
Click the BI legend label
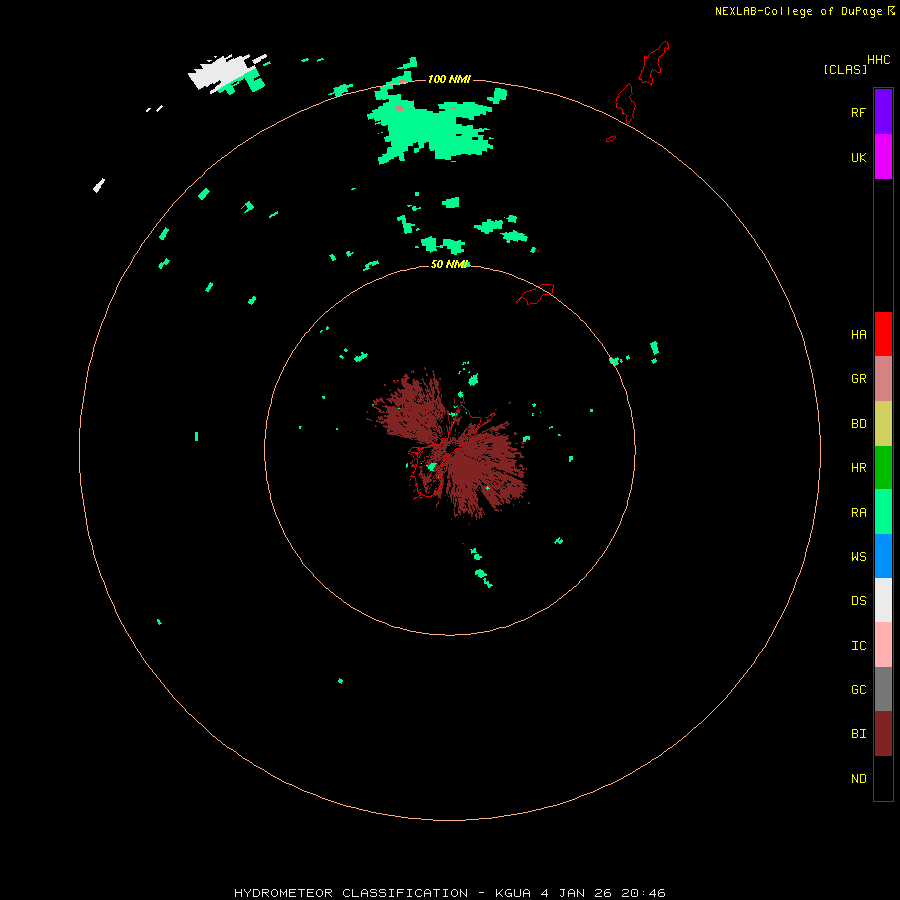pos(858,734)
